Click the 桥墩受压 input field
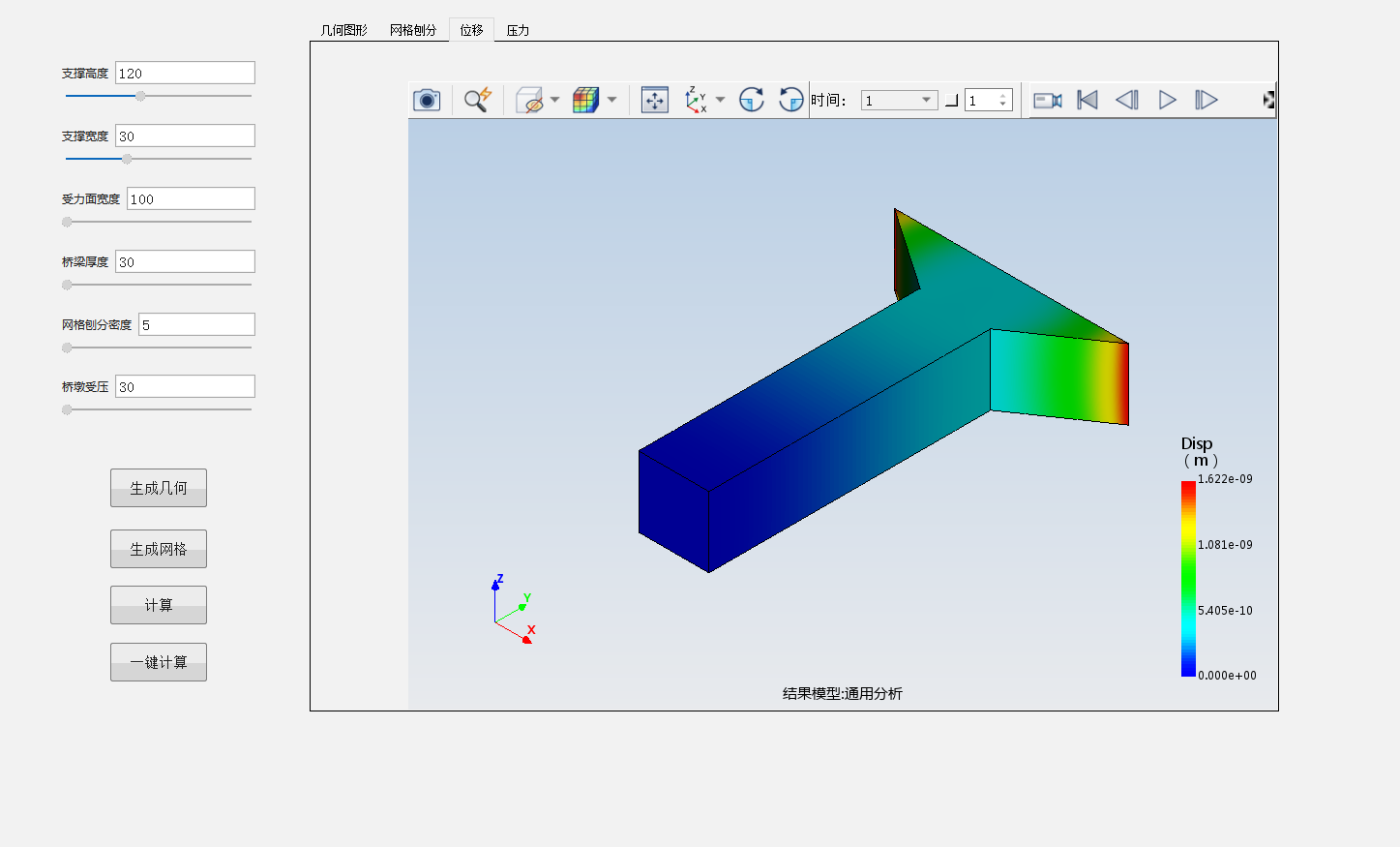This screenshot has width=1400, height=847. pyautogui.click(x=185, y=386)
